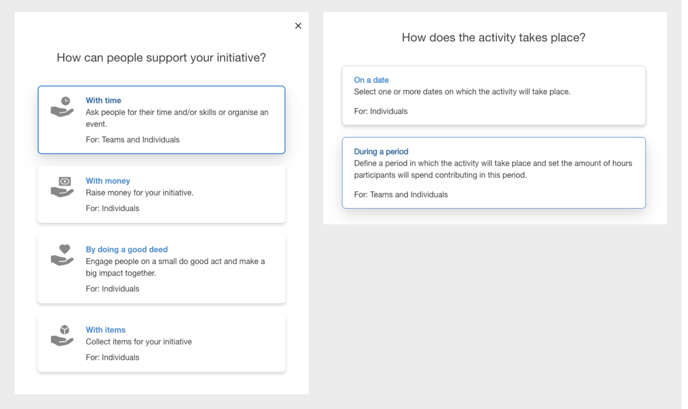Image resolution: width=688 pixels, height=409 pixels.
Task: Click 'Select one or more dates' description
Action: click(x=462, y=92)
